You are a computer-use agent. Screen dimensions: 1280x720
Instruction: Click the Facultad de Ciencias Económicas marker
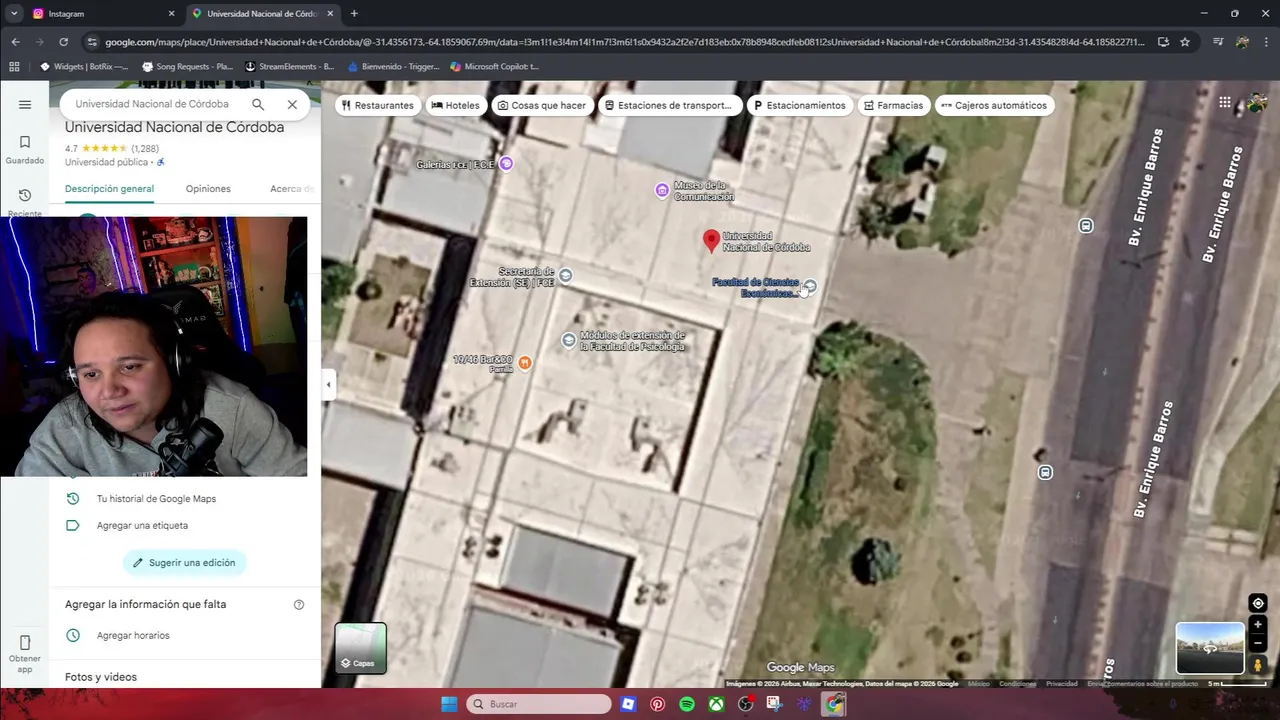pyautogui.click(x=810, y=287)
